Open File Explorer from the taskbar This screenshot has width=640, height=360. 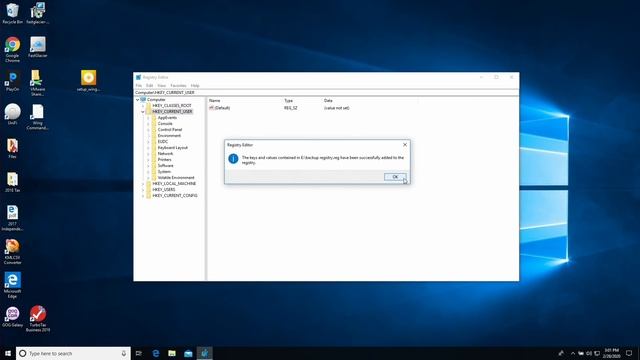point(172,353)
